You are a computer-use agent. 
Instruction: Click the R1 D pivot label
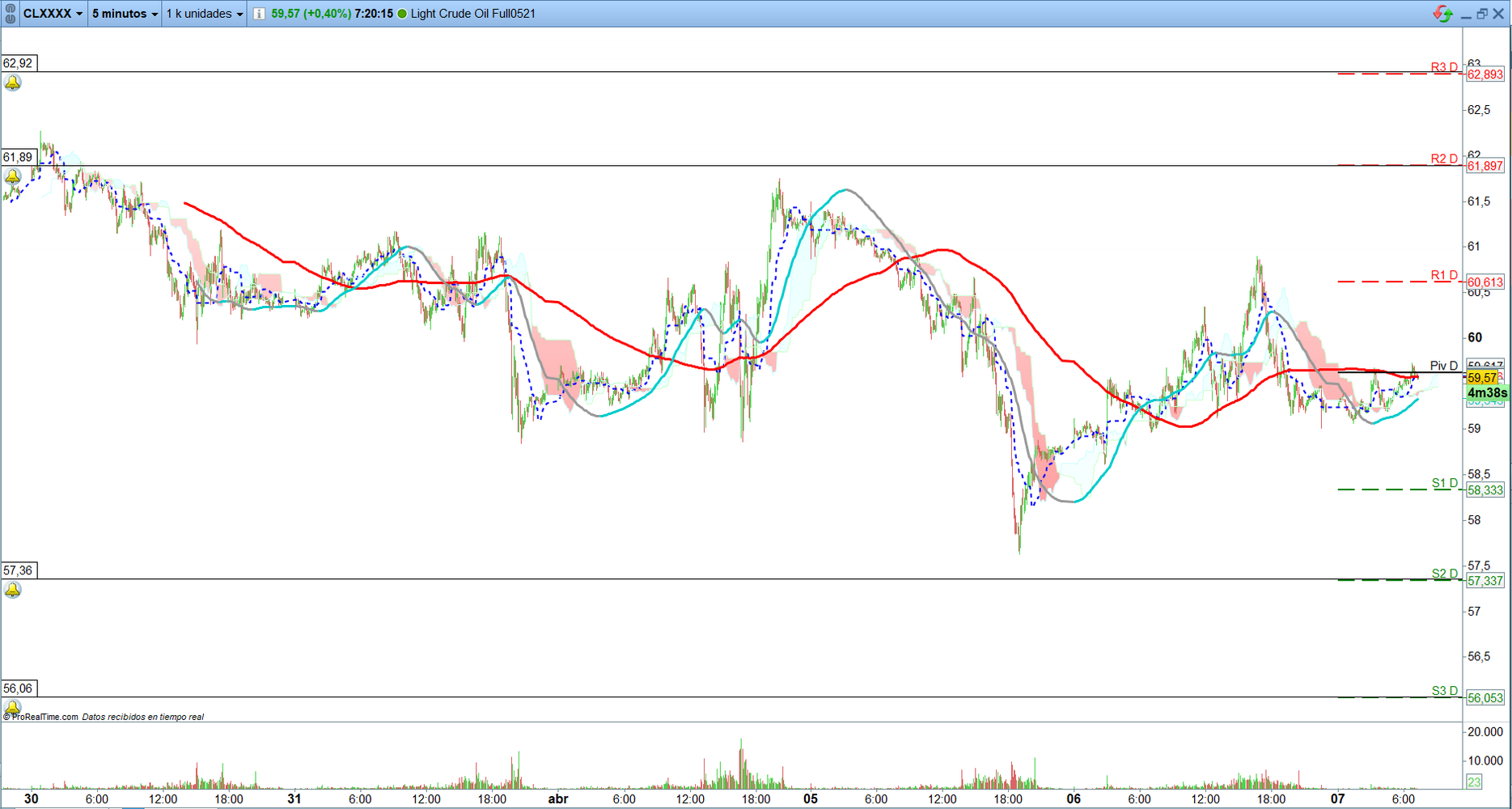tap(1444, 275)
